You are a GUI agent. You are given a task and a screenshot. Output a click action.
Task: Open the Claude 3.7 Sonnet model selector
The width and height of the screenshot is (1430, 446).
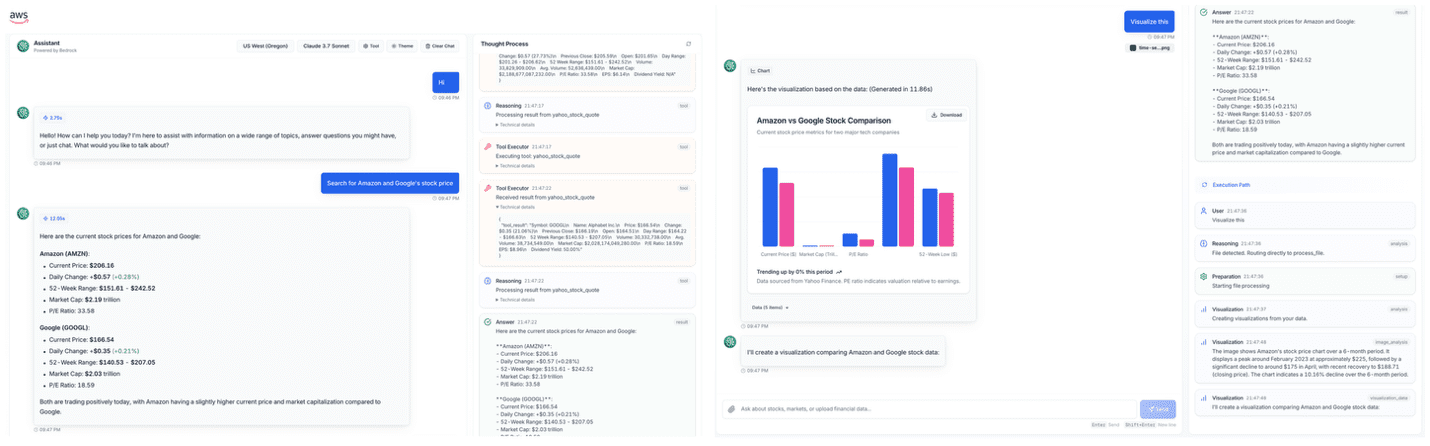(x=324, y=46)
